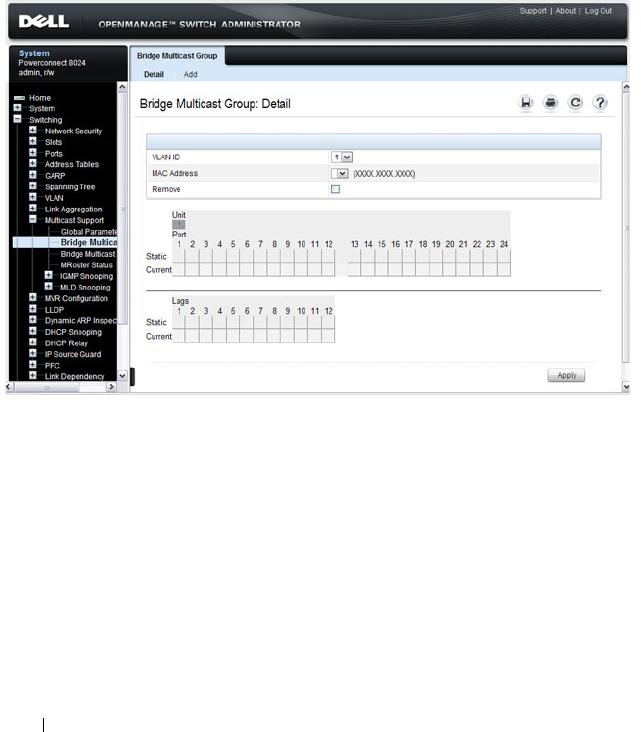This screenshot has height=732, width=641.
Task: Click the main panel vertical scrollbar thumb
Action: point(626,228)
